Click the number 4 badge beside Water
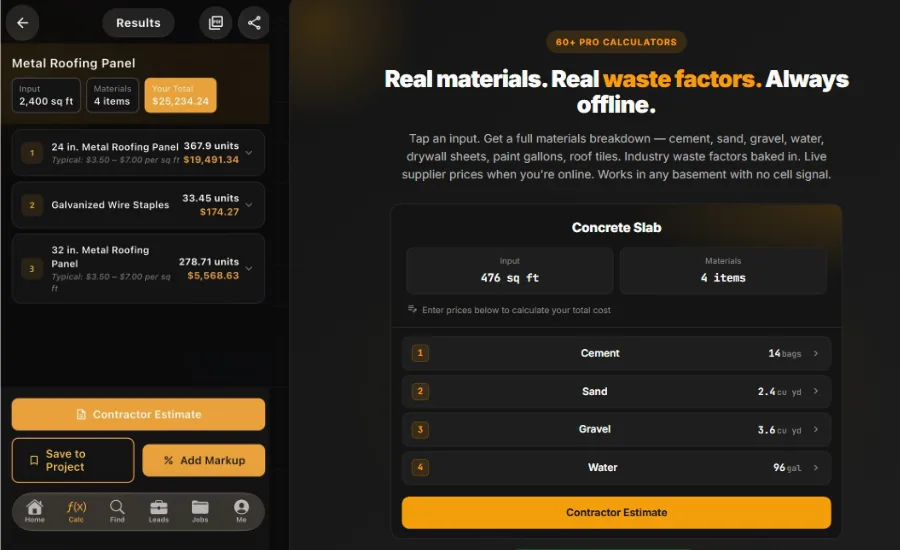This screenshot has height=550, width=900. [420, 467]
